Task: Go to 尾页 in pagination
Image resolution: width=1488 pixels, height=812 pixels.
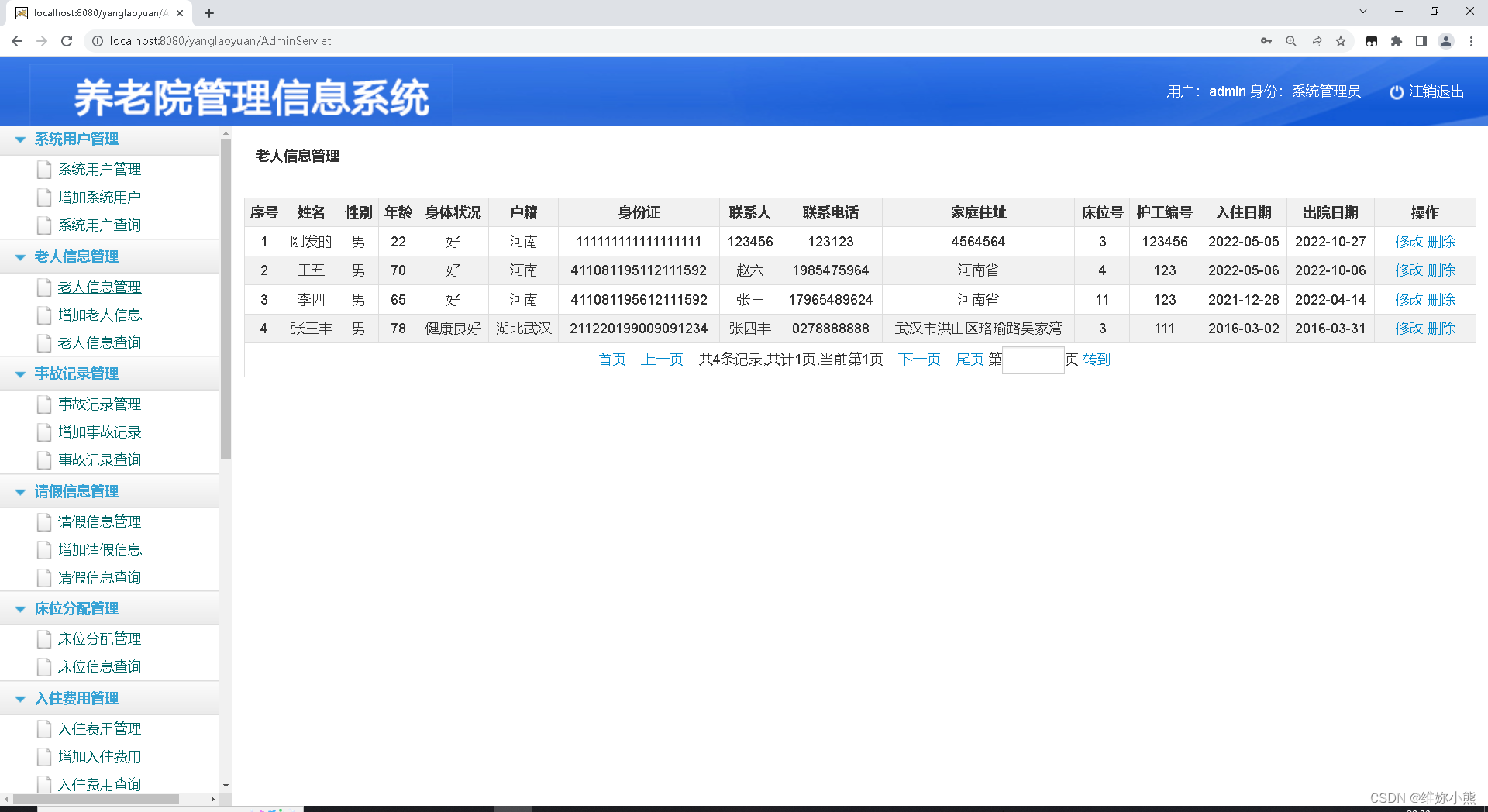Action: (969, 360)
